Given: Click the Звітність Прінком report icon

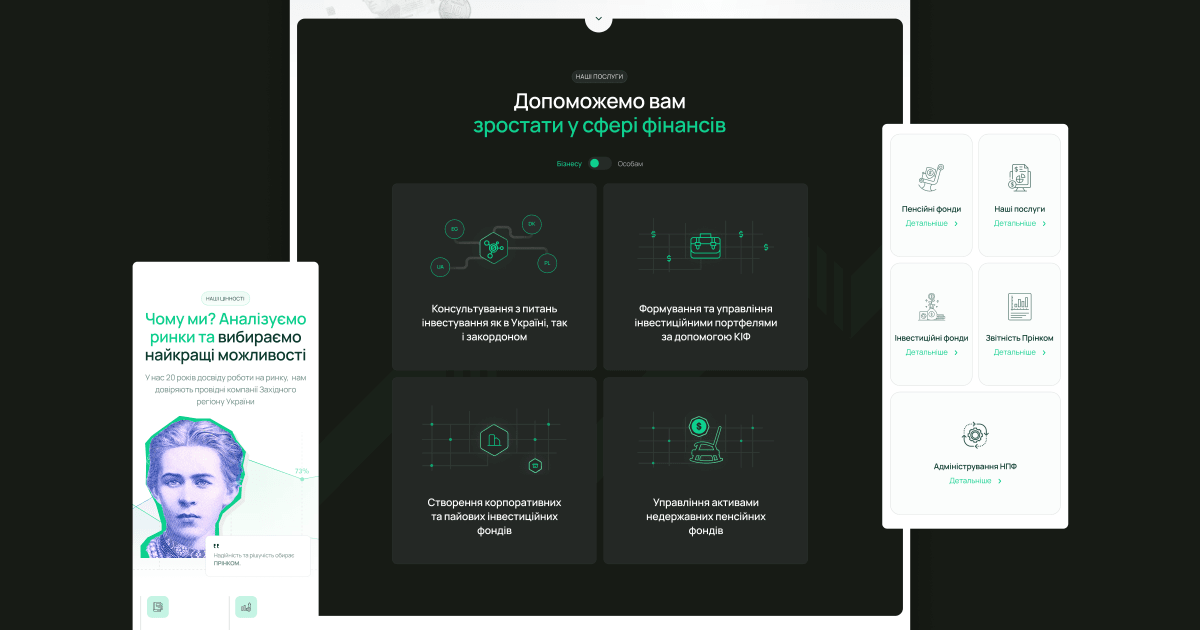Looking at the screenshot, I should (1019, 307).
